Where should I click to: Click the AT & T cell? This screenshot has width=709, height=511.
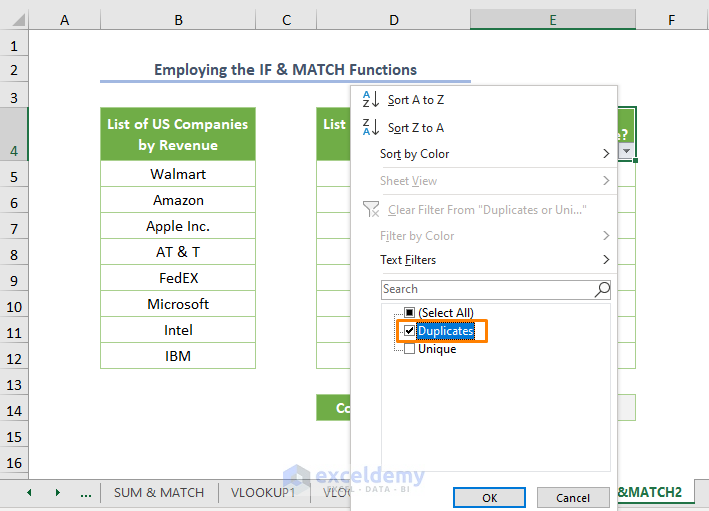[x=178, y=252]
